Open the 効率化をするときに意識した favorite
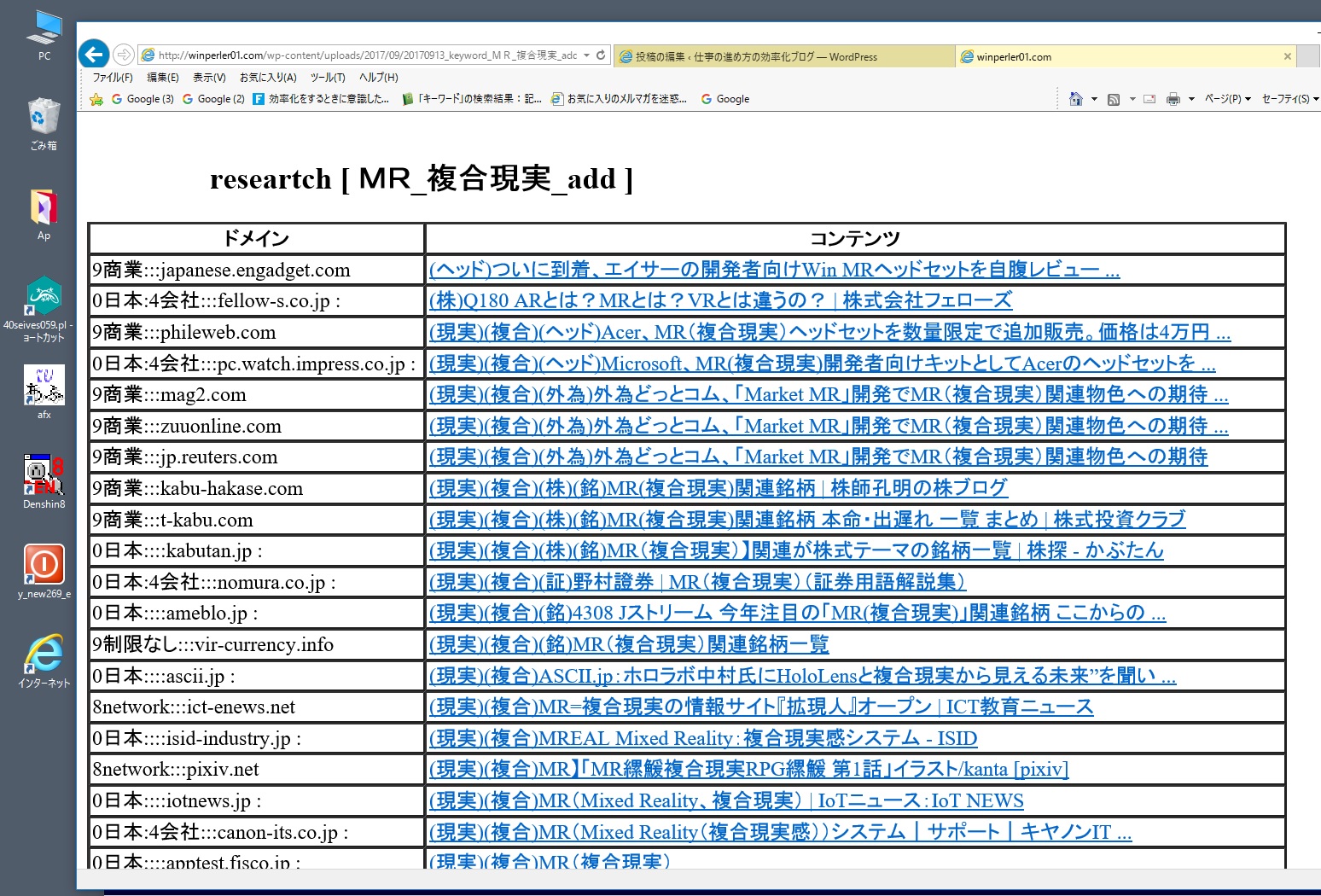 (x=321, y=99)
